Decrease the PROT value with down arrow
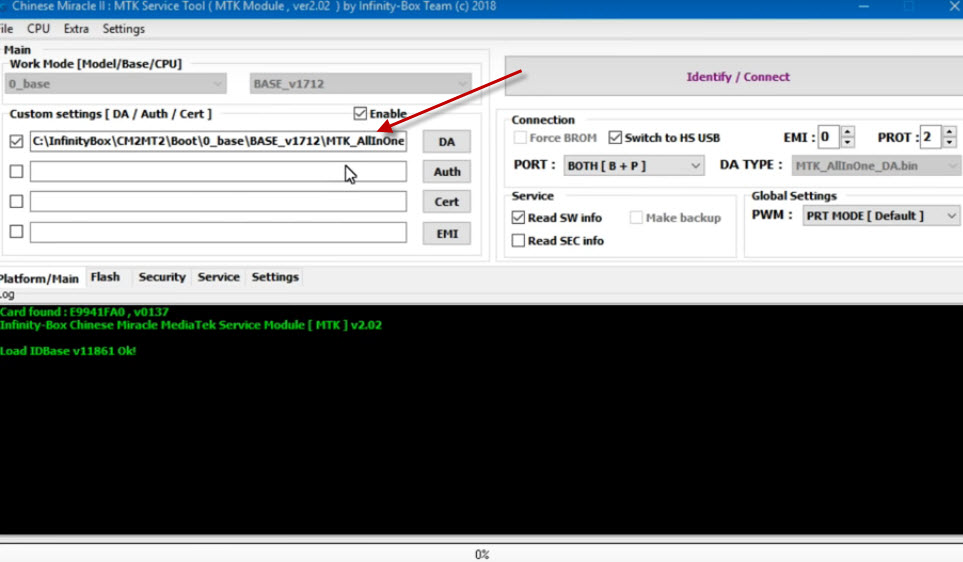 (x=949, y=142)
